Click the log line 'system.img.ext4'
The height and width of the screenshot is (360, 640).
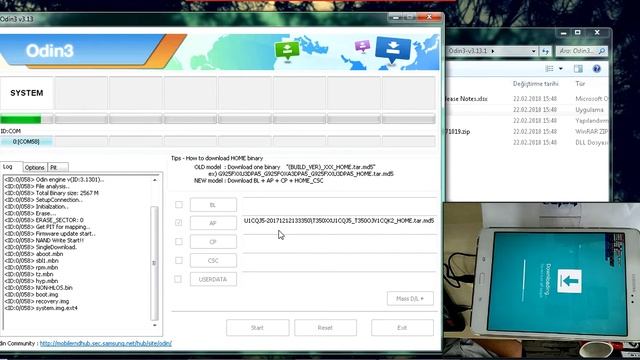coord(41,308)
